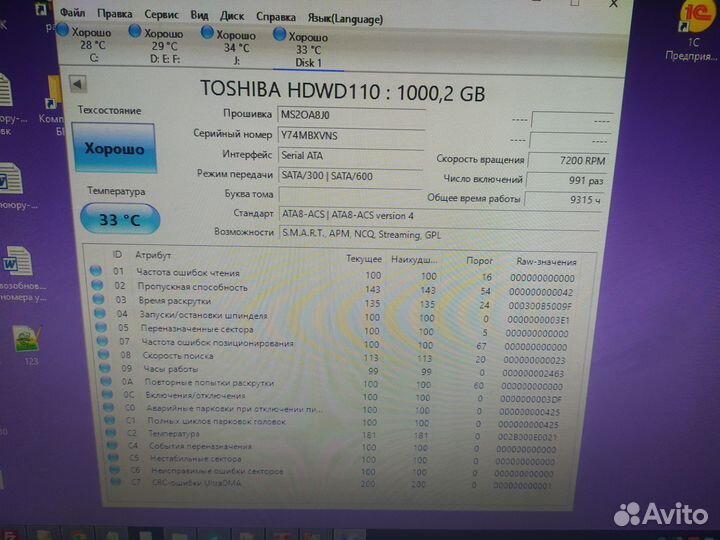Open the Справка menu

coord(276,17)
